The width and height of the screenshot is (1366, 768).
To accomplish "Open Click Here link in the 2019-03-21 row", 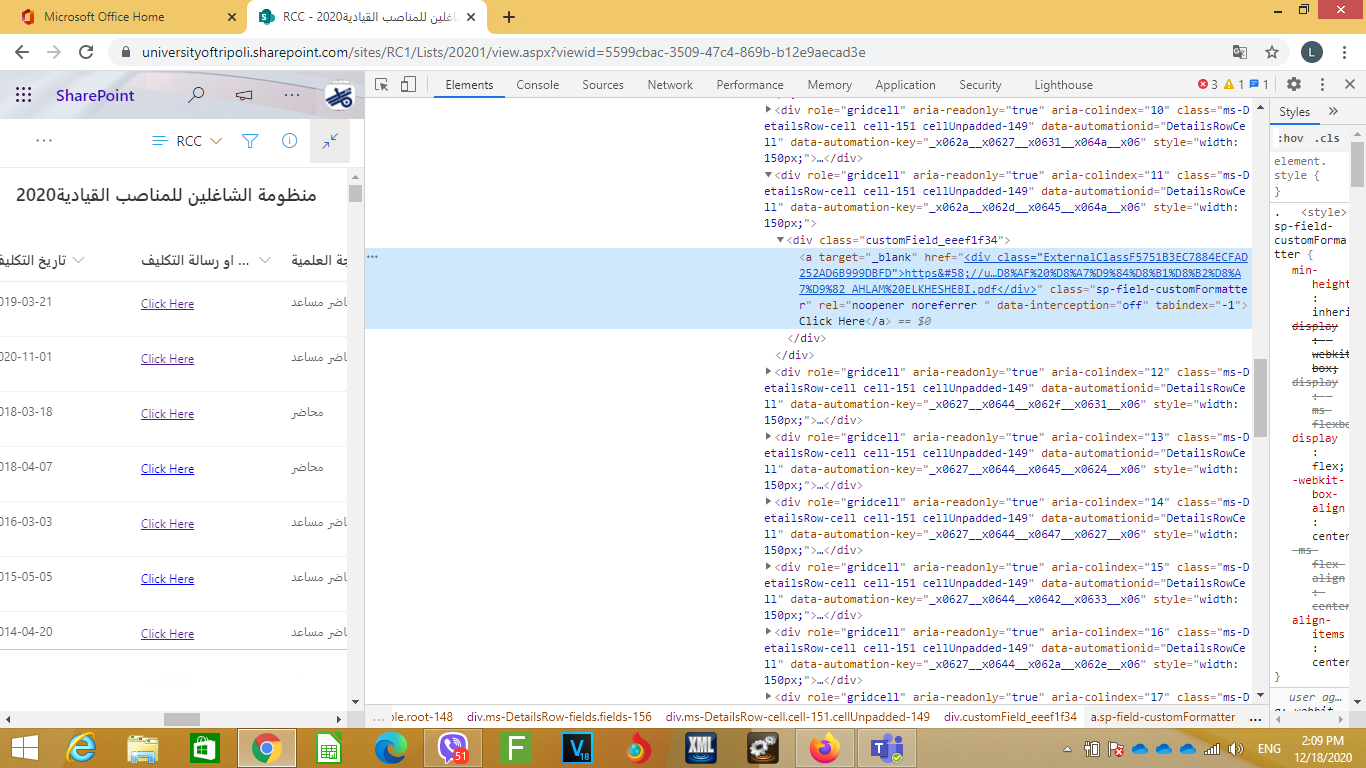I will (x=167, y=304).
